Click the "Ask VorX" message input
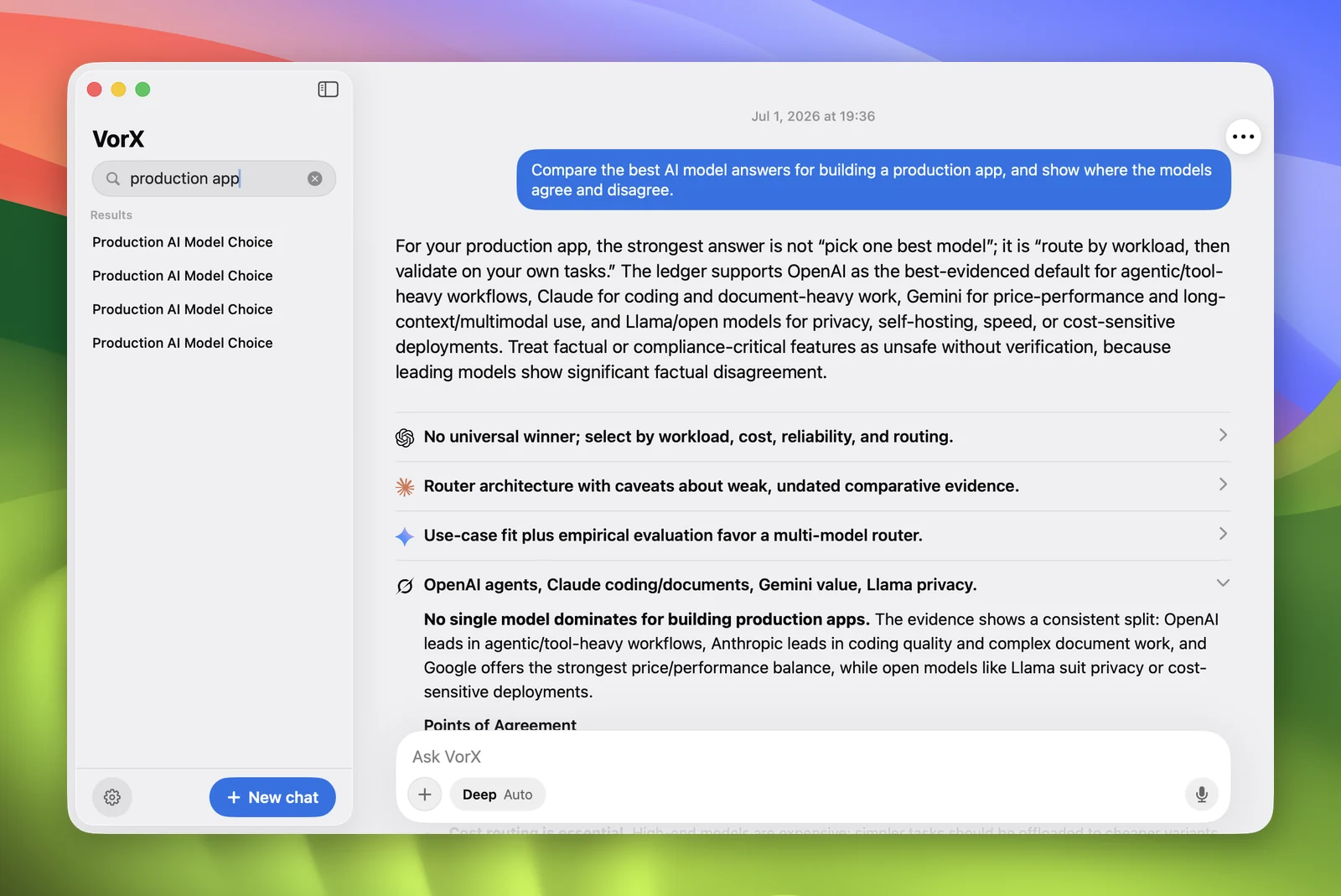Viewport: 1341px width, 896px height. pos(813,757)
